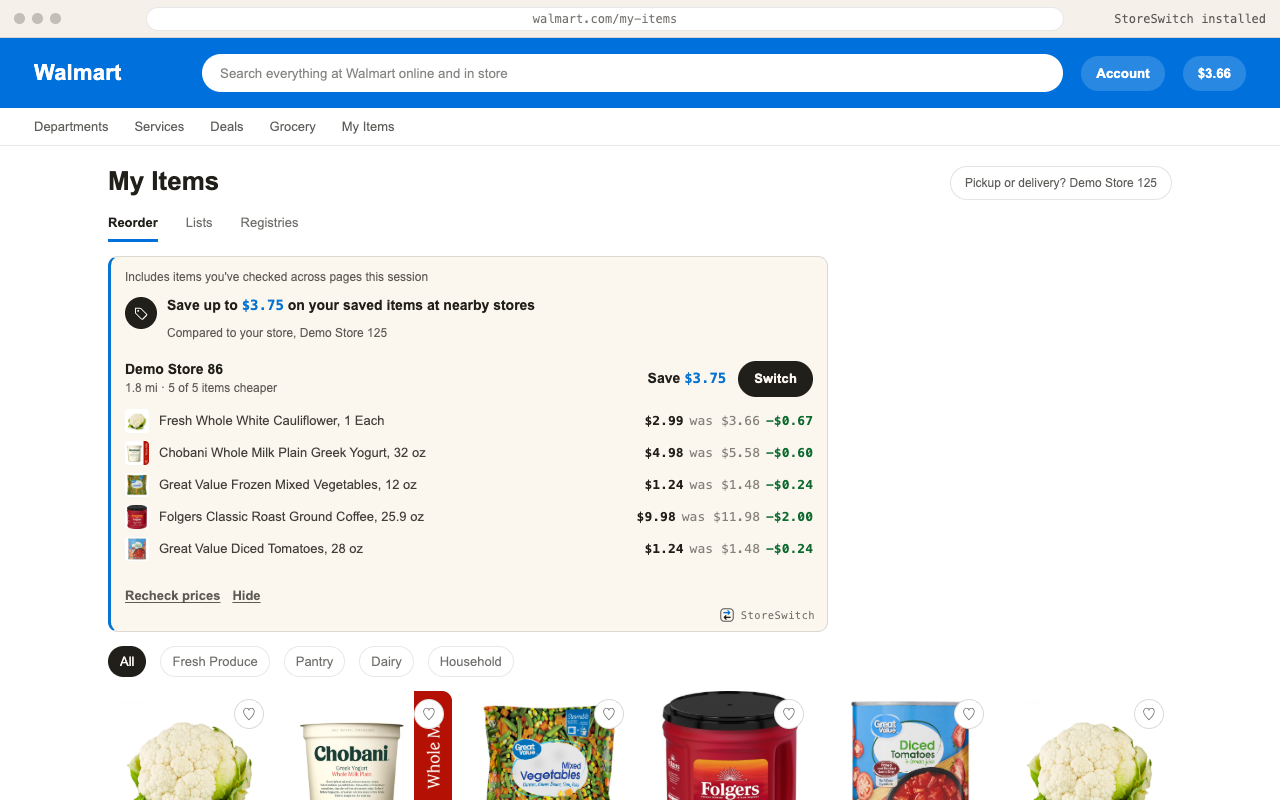Filter by Pantry
1280x800 pixels.
click(x=314, y=662)
